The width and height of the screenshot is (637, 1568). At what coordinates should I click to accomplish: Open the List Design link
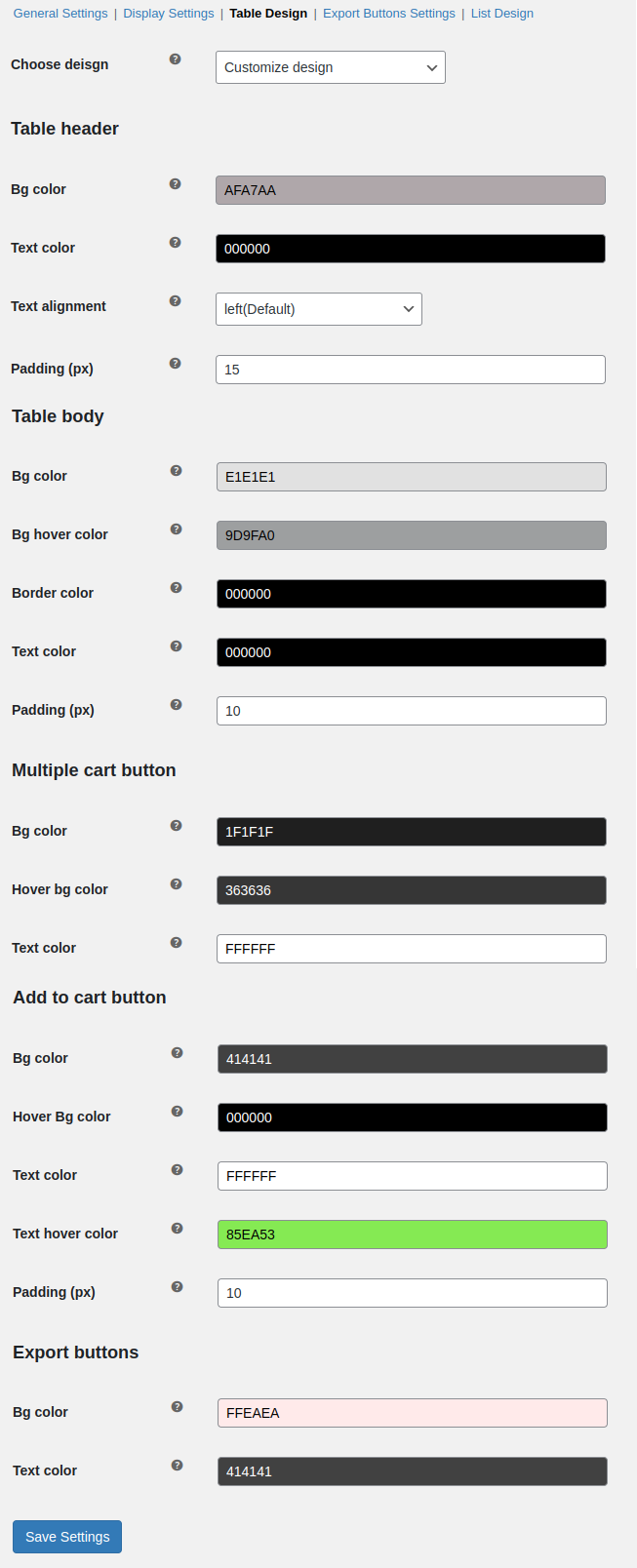pyautogui.click(x=501, y=13)
